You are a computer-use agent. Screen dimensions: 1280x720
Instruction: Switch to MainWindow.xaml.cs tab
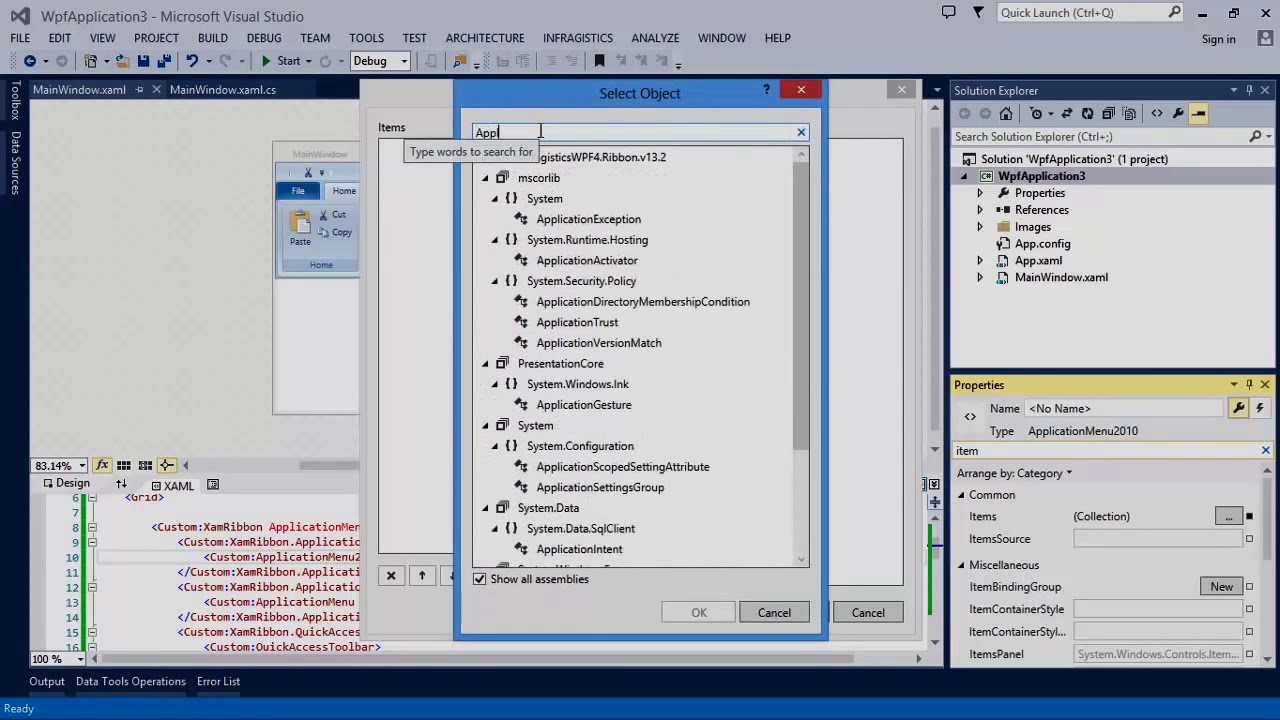222,90
